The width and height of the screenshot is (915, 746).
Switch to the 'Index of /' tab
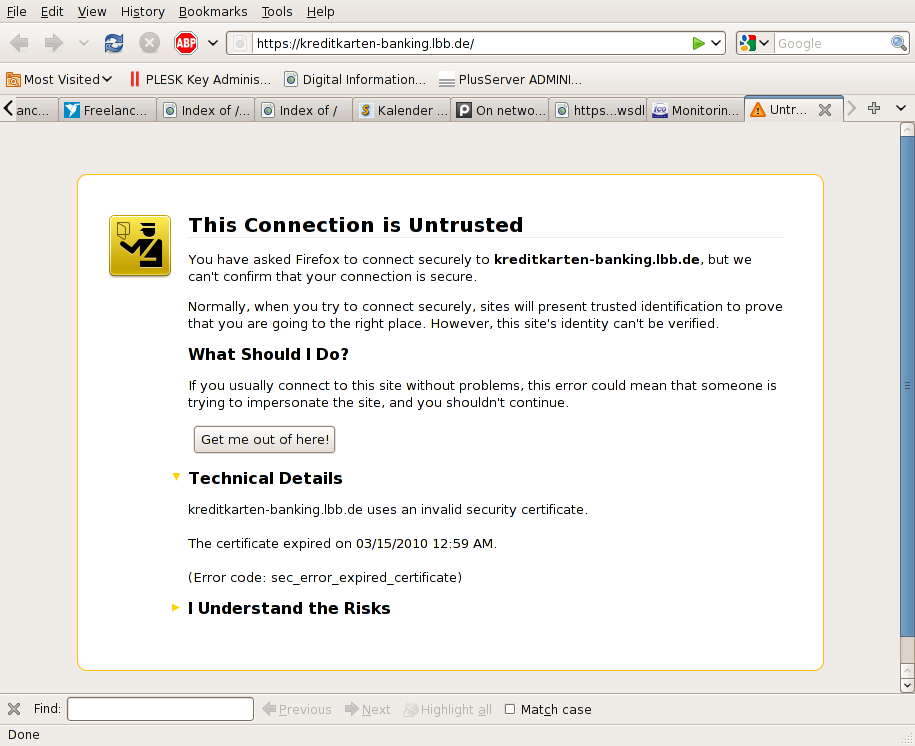click(303, 110)
